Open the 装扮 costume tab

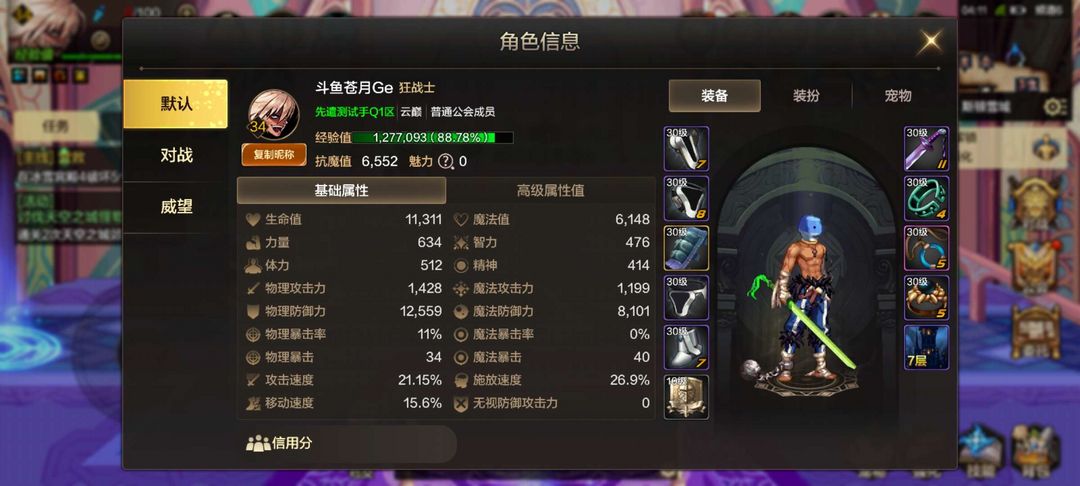[x=806, y=96]
